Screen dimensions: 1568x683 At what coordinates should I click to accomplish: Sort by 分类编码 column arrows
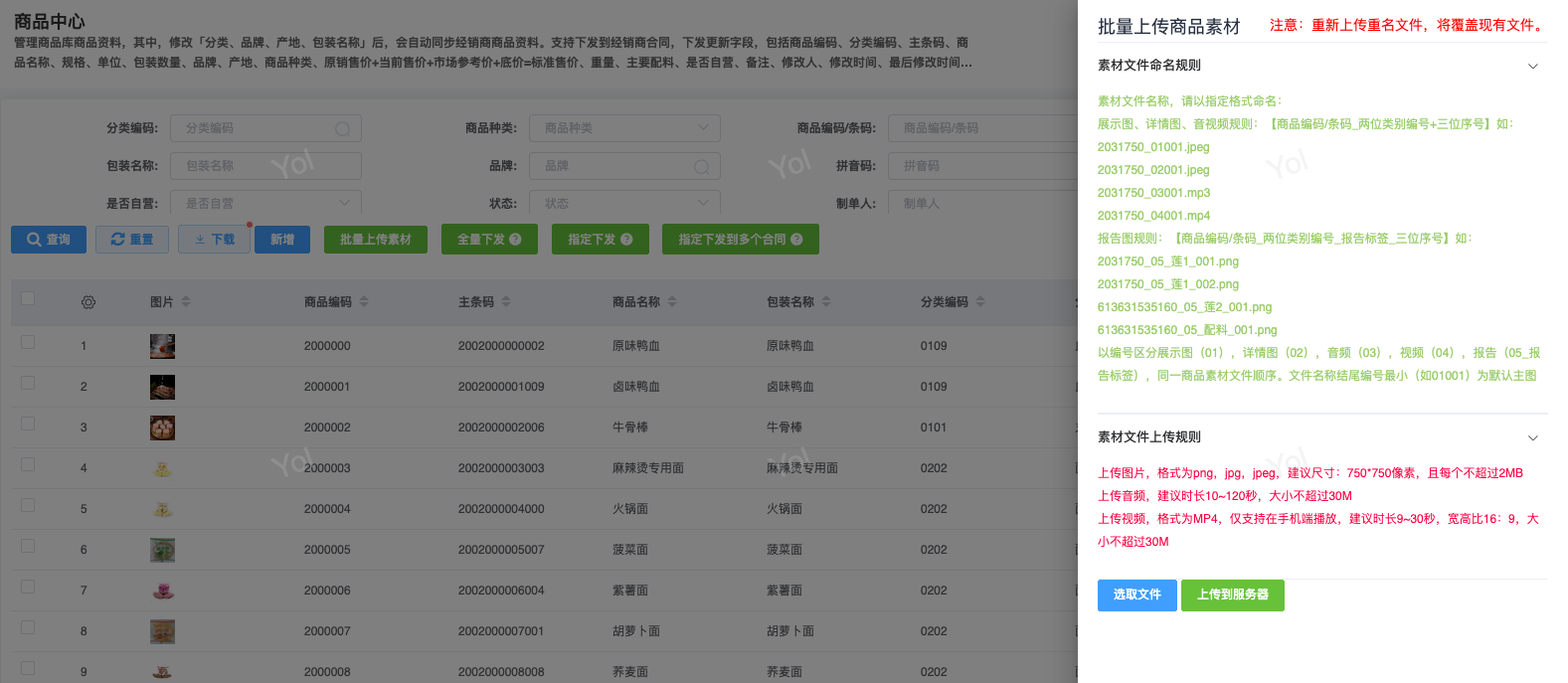(980, 301)
